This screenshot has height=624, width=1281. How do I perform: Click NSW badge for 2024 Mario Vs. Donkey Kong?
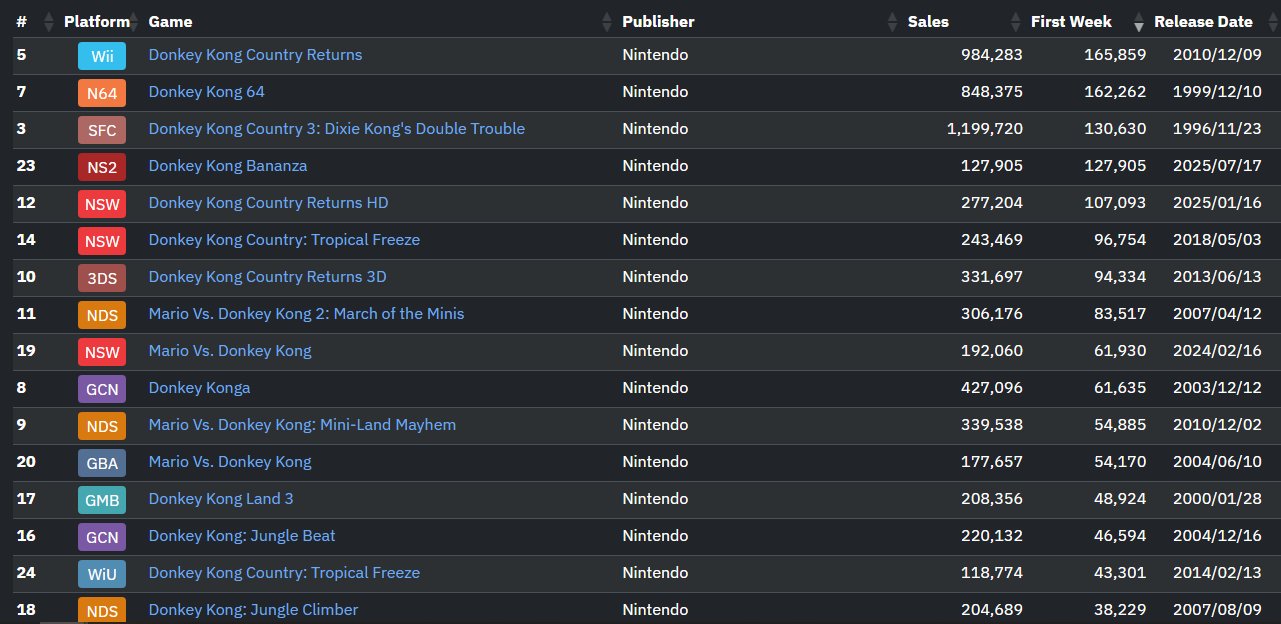(102, 352)
